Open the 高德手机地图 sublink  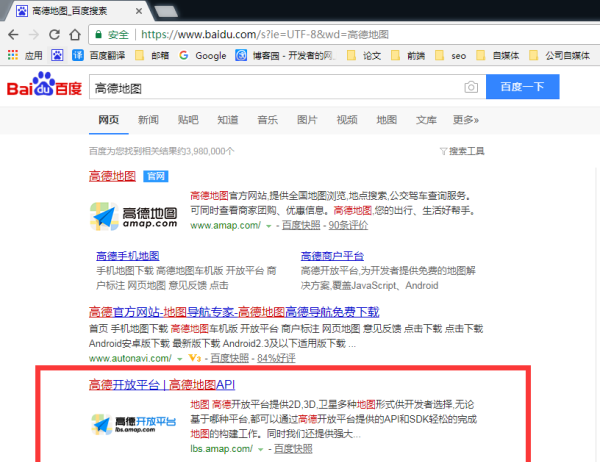[128, 255]
